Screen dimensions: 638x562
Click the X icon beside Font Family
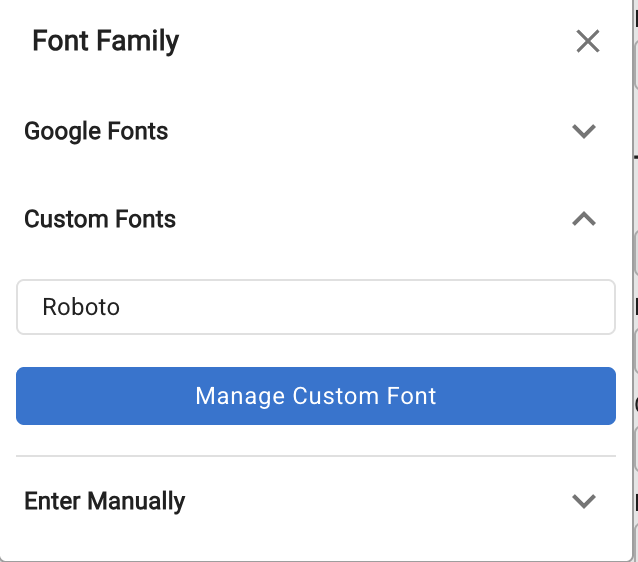pos(588,41)
